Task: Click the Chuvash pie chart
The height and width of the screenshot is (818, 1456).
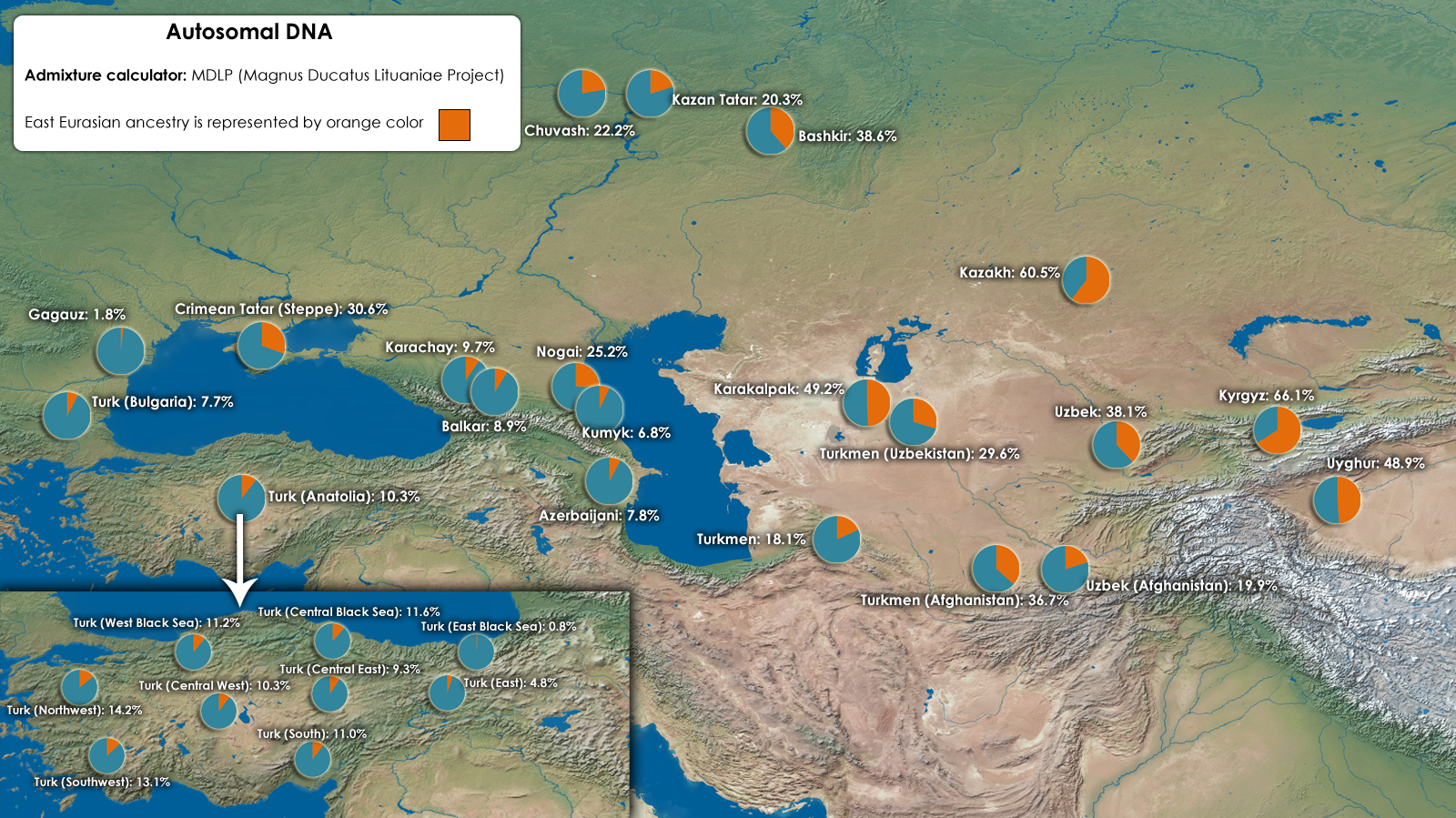Action: click(581, 93)
